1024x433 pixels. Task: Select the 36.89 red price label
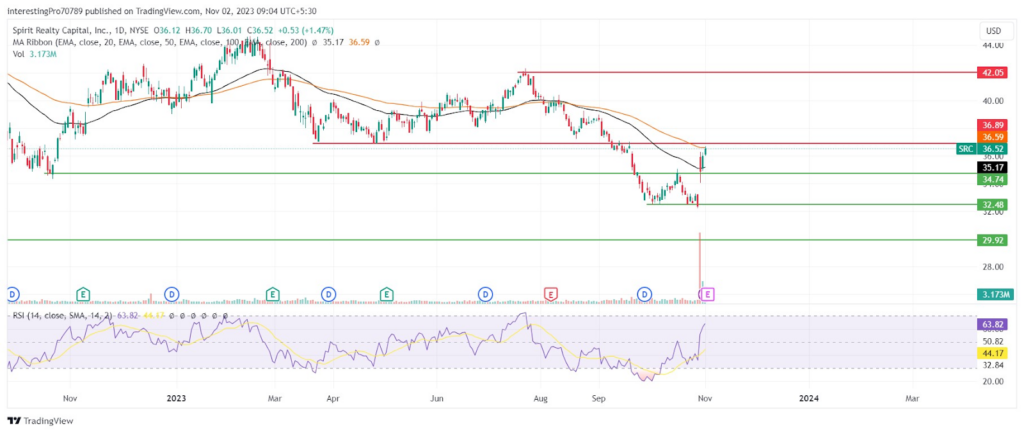pos(993,125)
